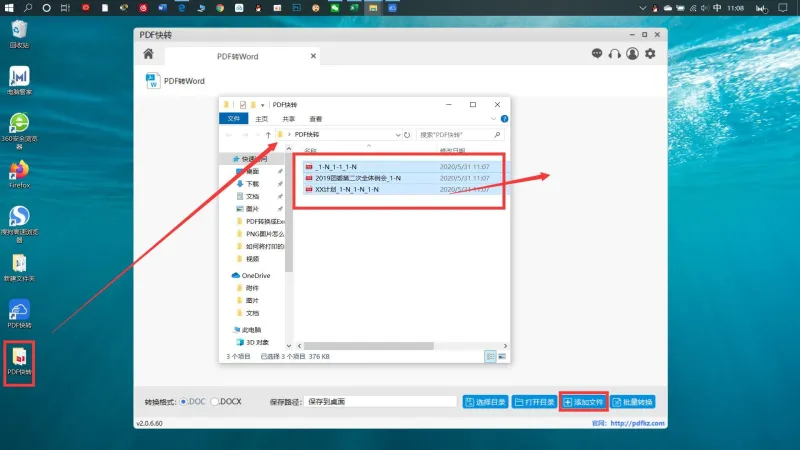800x450 pixels.
Task: Open customer support headset icon
Action: [x=615, y=54]
